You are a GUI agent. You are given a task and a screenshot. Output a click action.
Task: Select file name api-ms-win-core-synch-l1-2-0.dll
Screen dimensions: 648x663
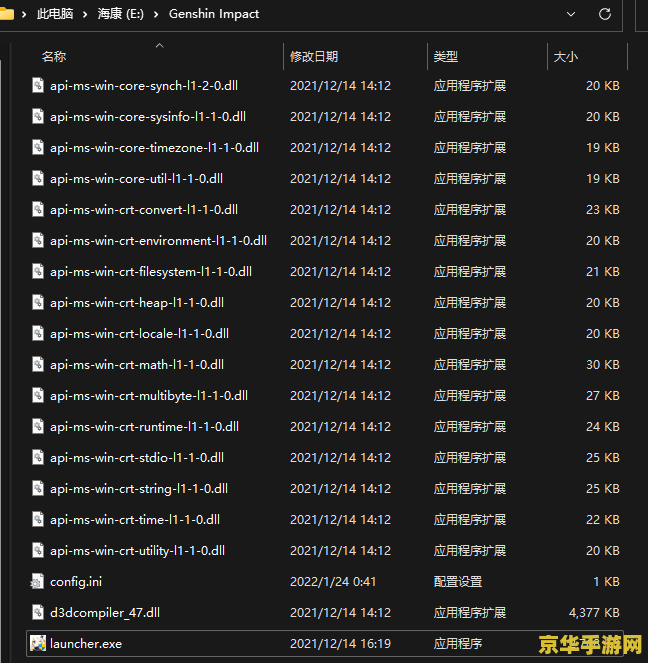[x=144, y=86]
